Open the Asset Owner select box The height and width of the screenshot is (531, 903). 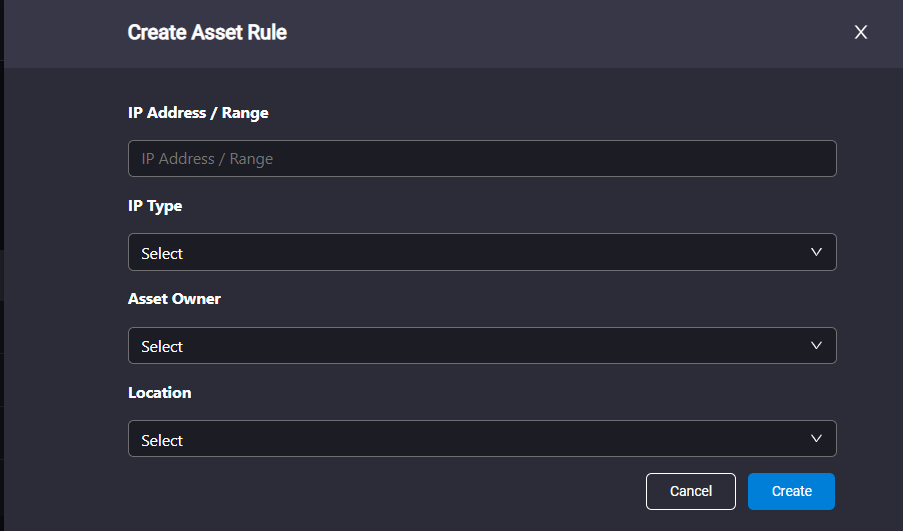tap(482, 346)
